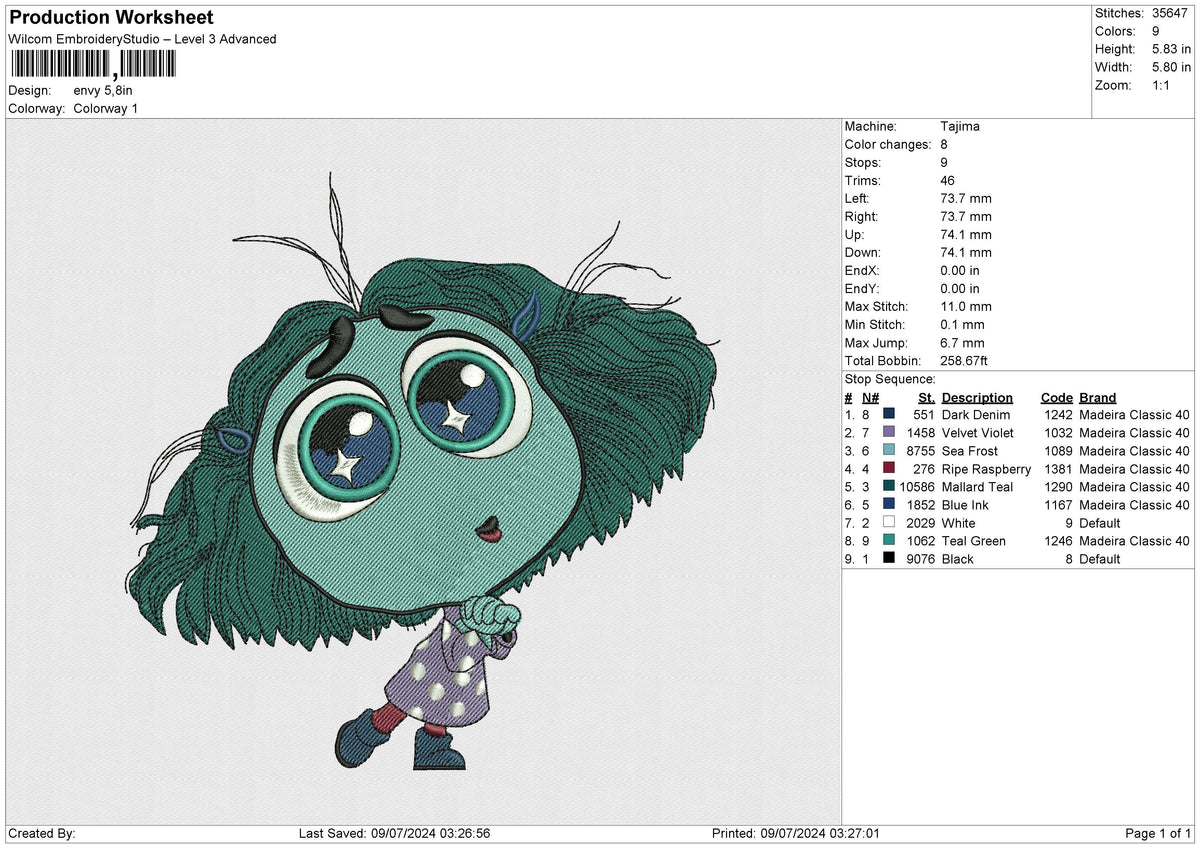This screenshot has height=848, width=1200.
Task: Click the height value '5.83 in'
Action: (1172, 49)
